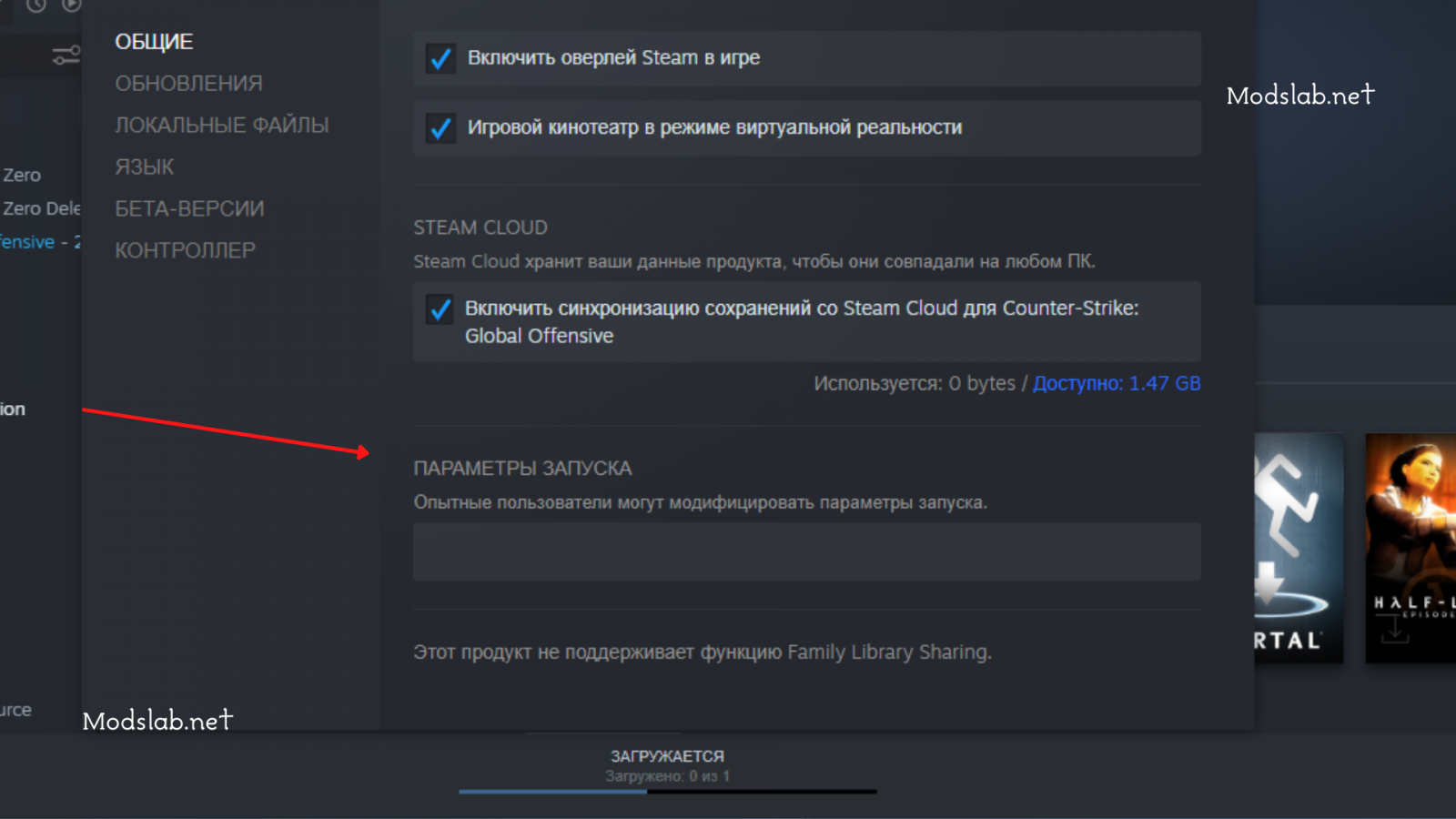Switch to ЛОКАЛЬНЫЕ ФАЙЛЫ tab

point(222,126)
